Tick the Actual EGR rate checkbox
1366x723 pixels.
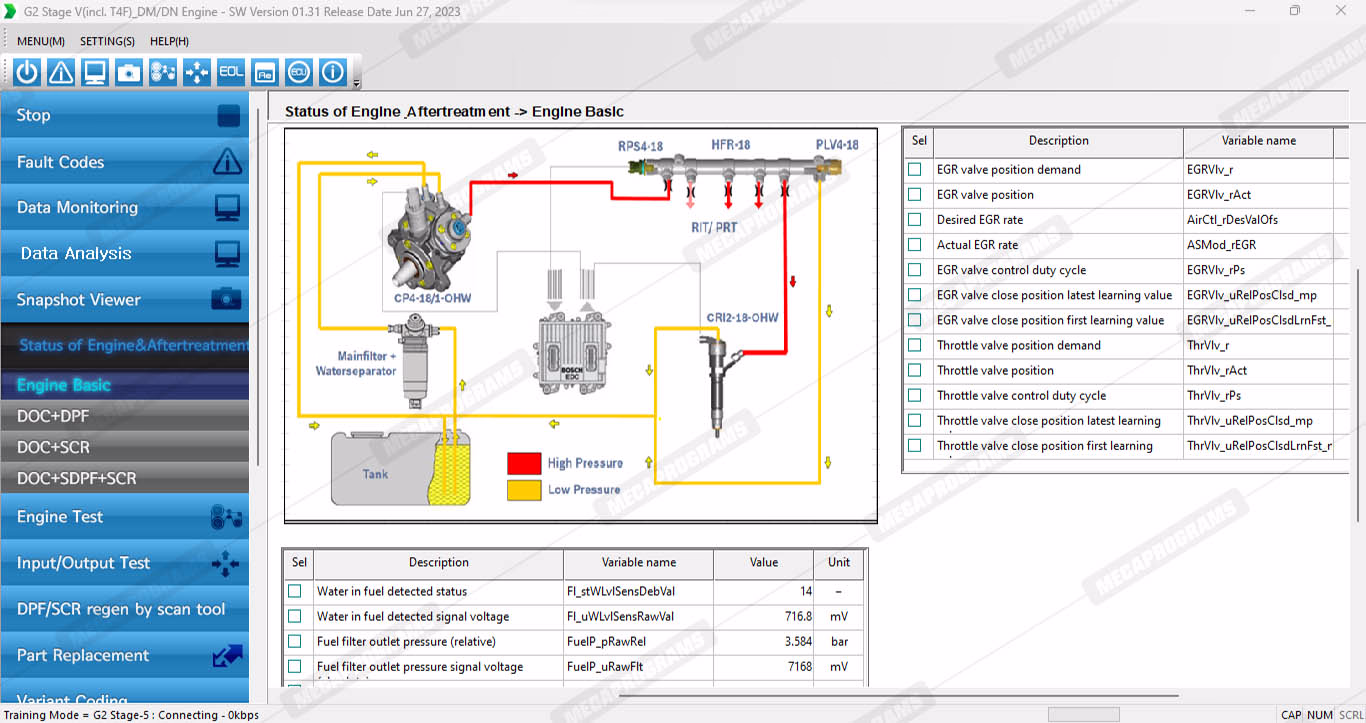click(x=914, y=245)
